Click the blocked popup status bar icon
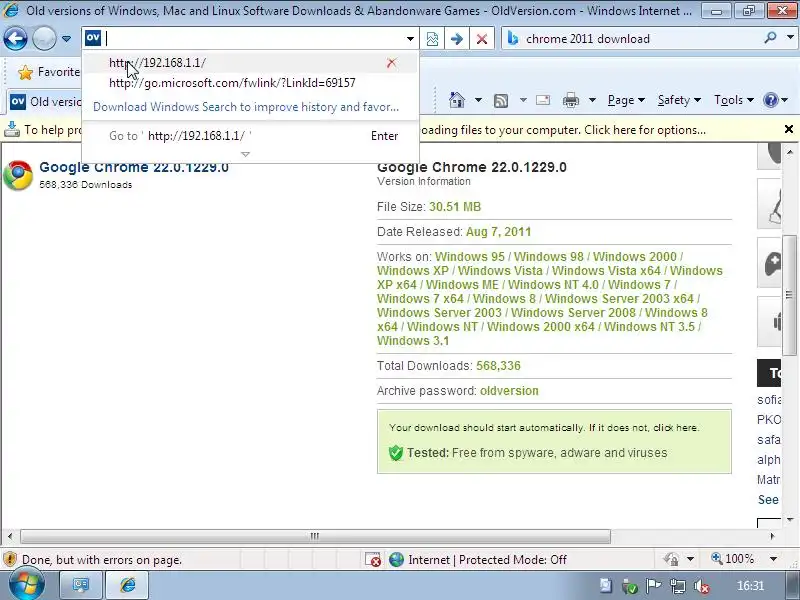This screenshot has height=600, width=800. 373,560
